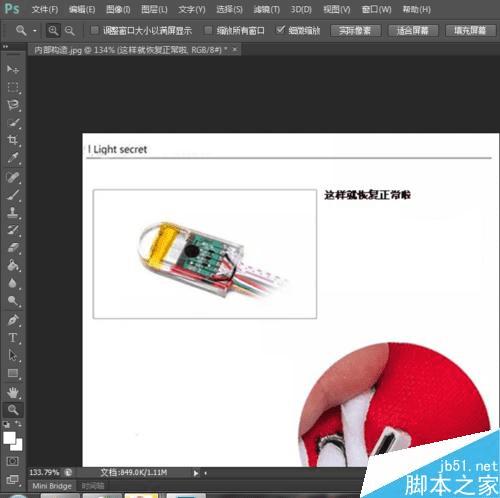This screenshot has height=498, width=500.
Task: Open the 时间轴 panel tab
Action: [93, 486]
